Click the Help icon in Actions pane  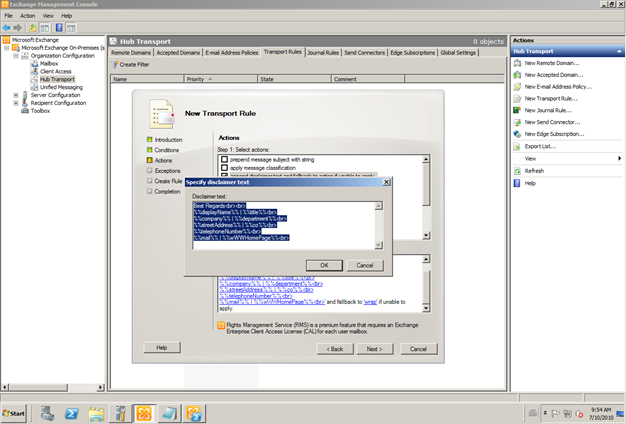[x=517, y=183]
